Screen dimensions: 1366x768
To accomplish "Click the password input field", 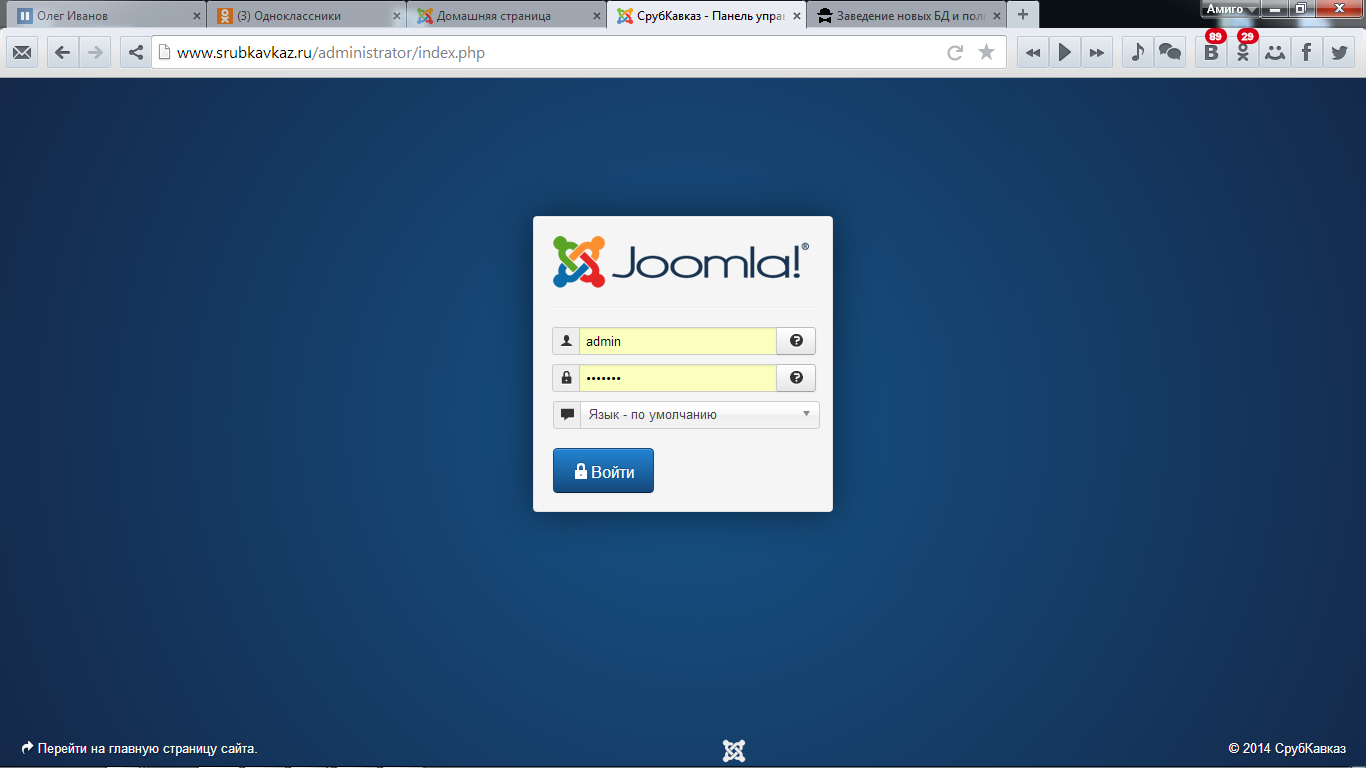I will coord(678,378).
